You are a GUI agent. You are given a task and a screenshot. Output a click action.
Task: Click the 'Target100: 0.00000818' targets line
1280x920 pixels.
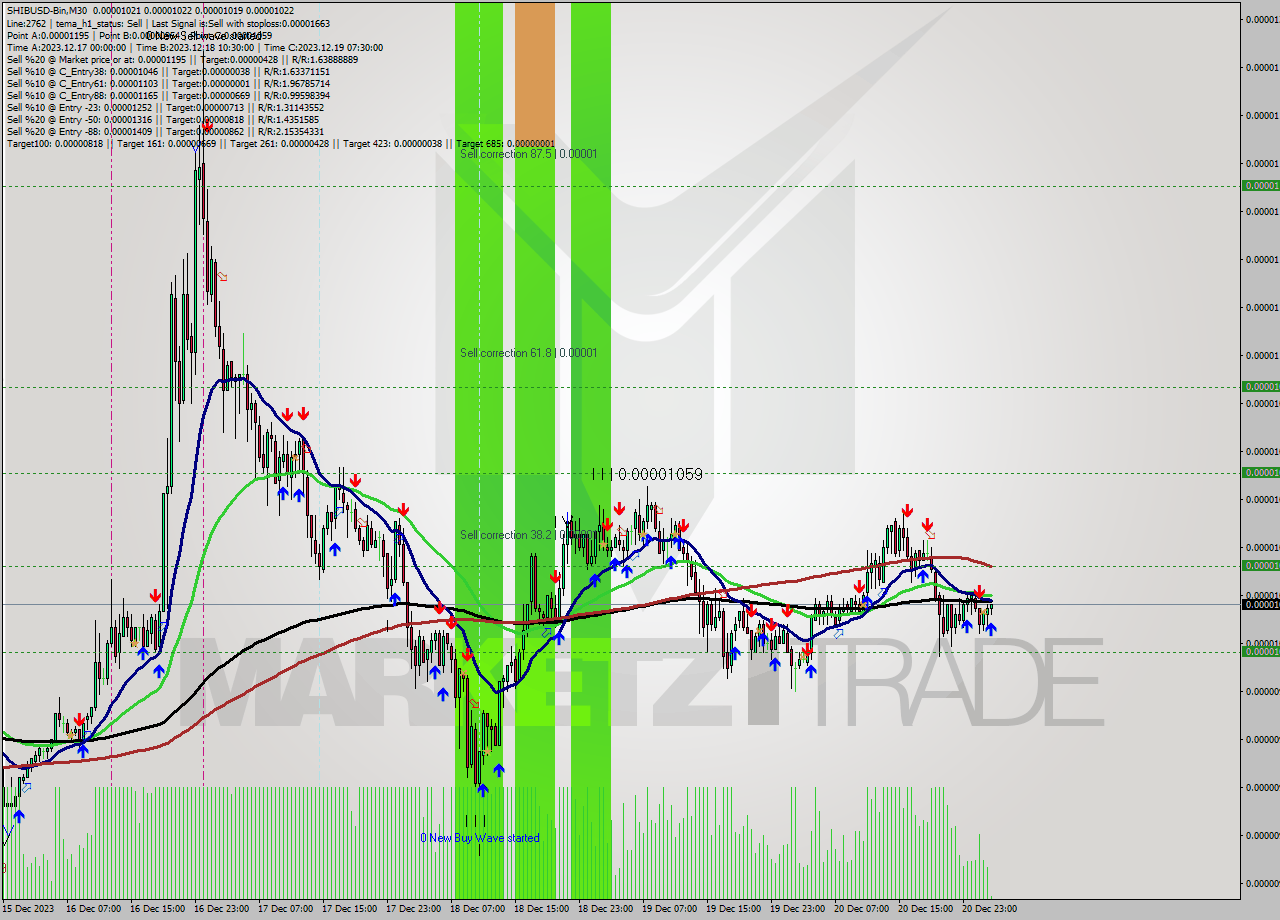(x=280, y=143)
